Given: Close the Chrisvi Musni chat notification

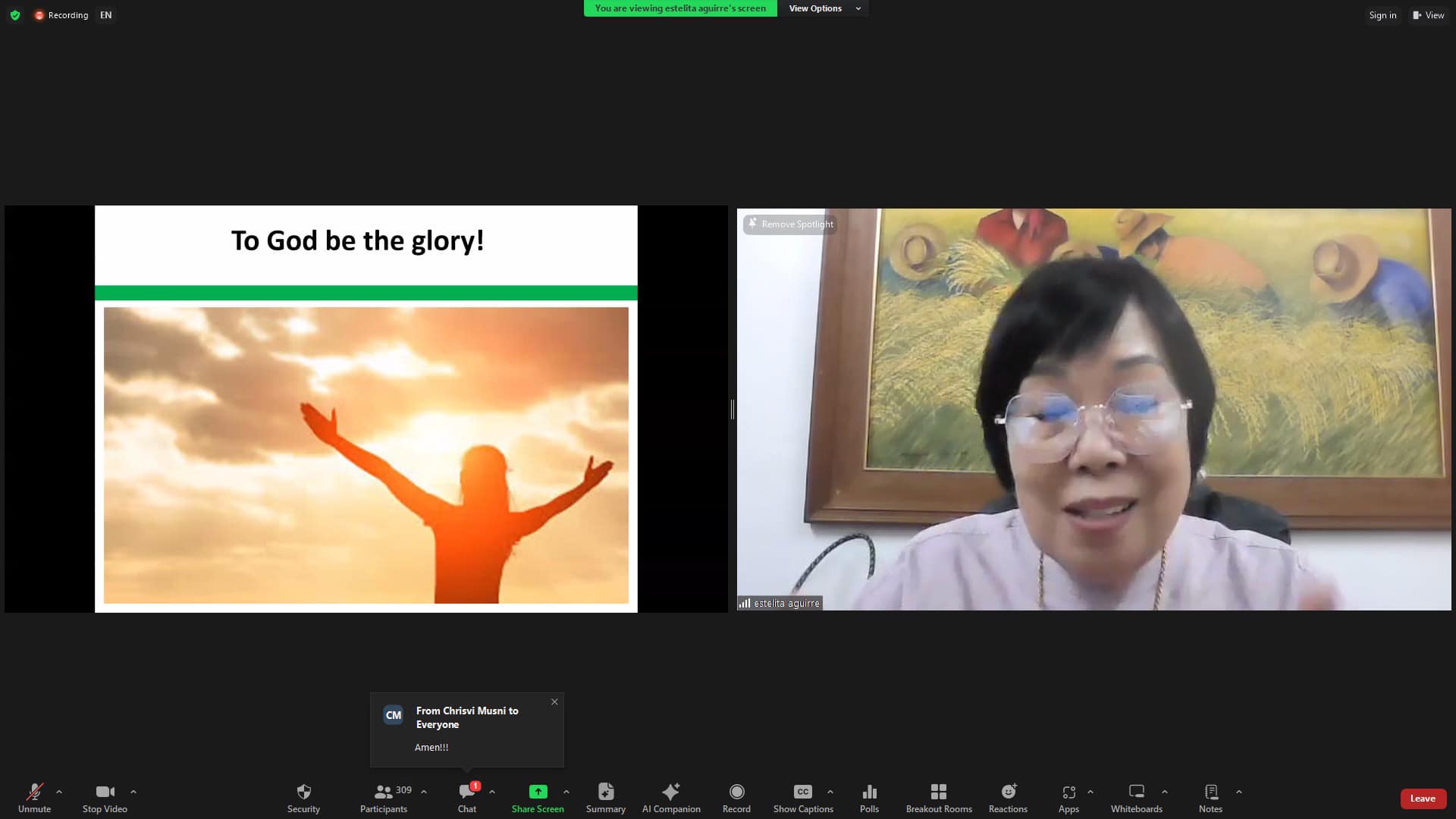Looking at the screenshot, I should (554, 701).
